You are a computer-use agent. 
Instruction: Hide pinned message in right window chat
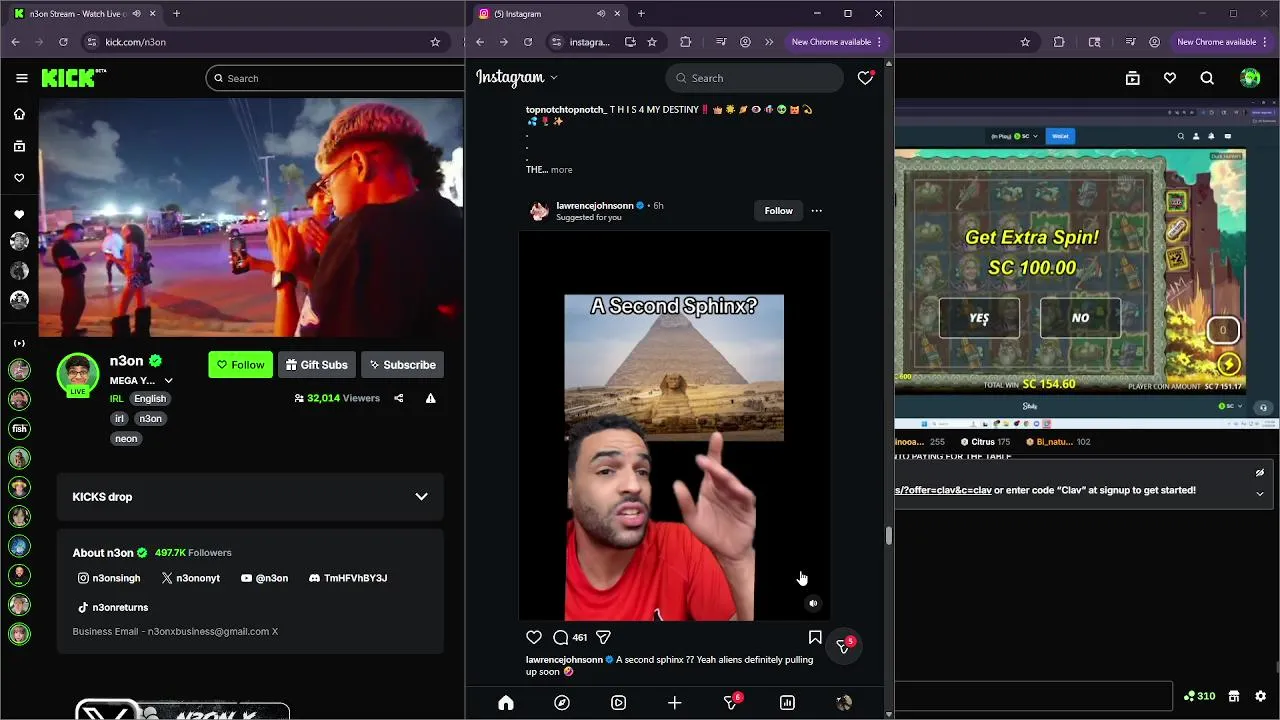[1260, 473]
